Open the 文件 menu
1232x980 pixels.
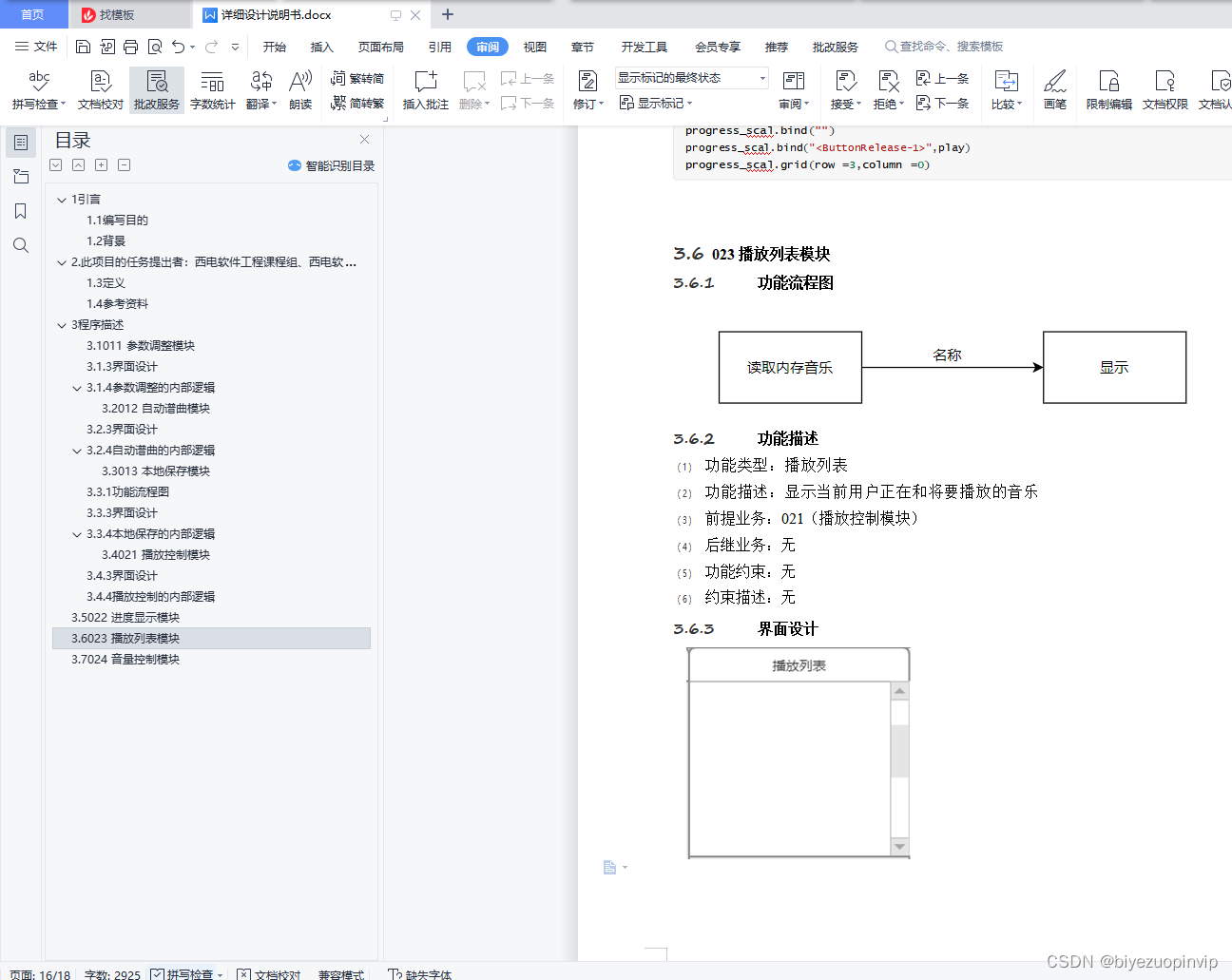[x=36, y=47]
